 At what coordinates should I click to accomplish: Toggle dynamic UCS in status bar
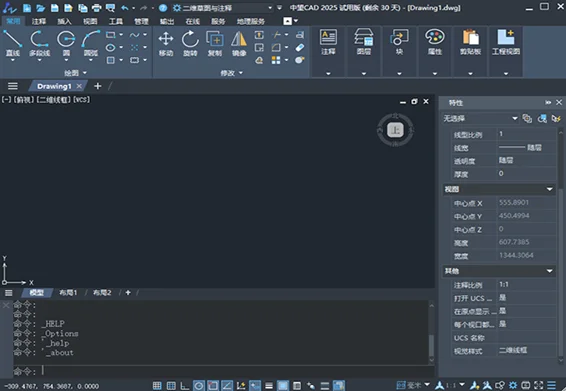tap(241, 386)
